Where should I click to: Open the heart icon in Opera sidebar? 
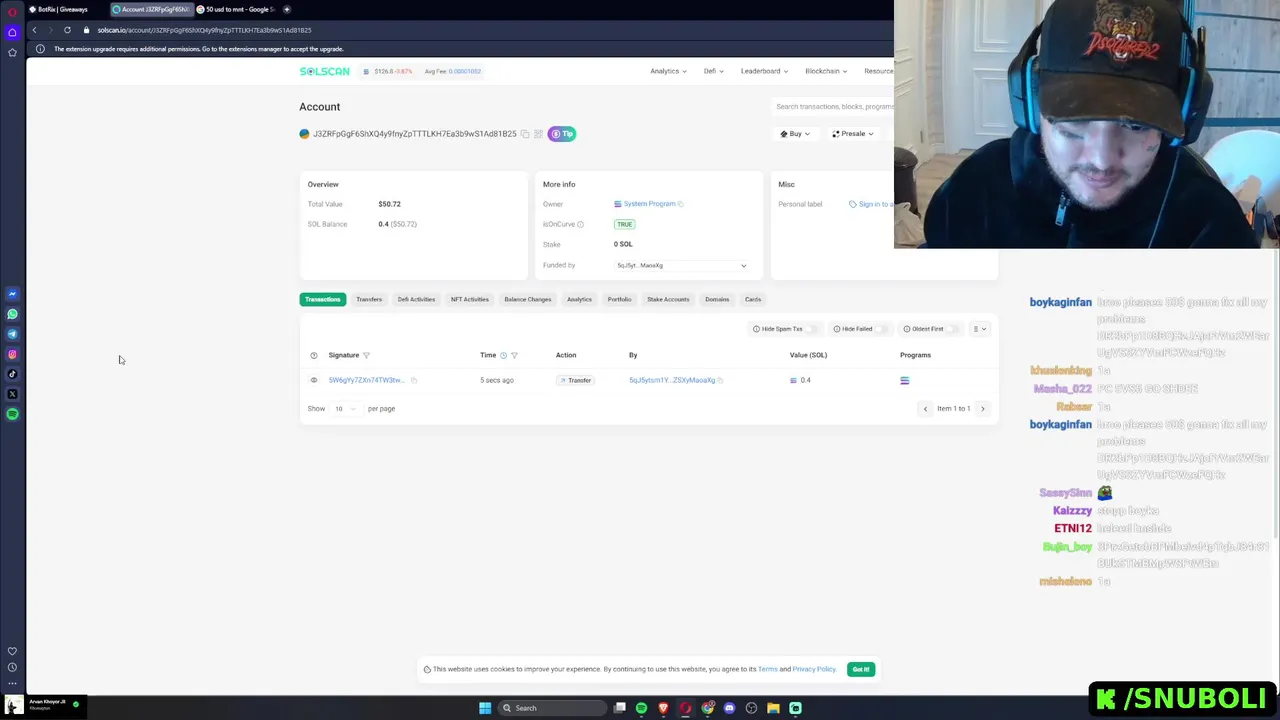tap(12, 651)
